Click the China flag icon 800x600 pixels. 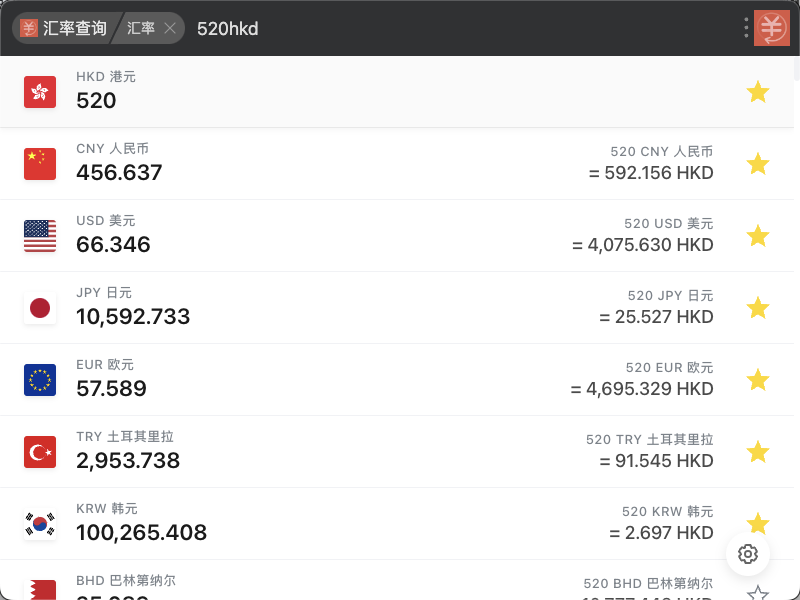(40, 164)
